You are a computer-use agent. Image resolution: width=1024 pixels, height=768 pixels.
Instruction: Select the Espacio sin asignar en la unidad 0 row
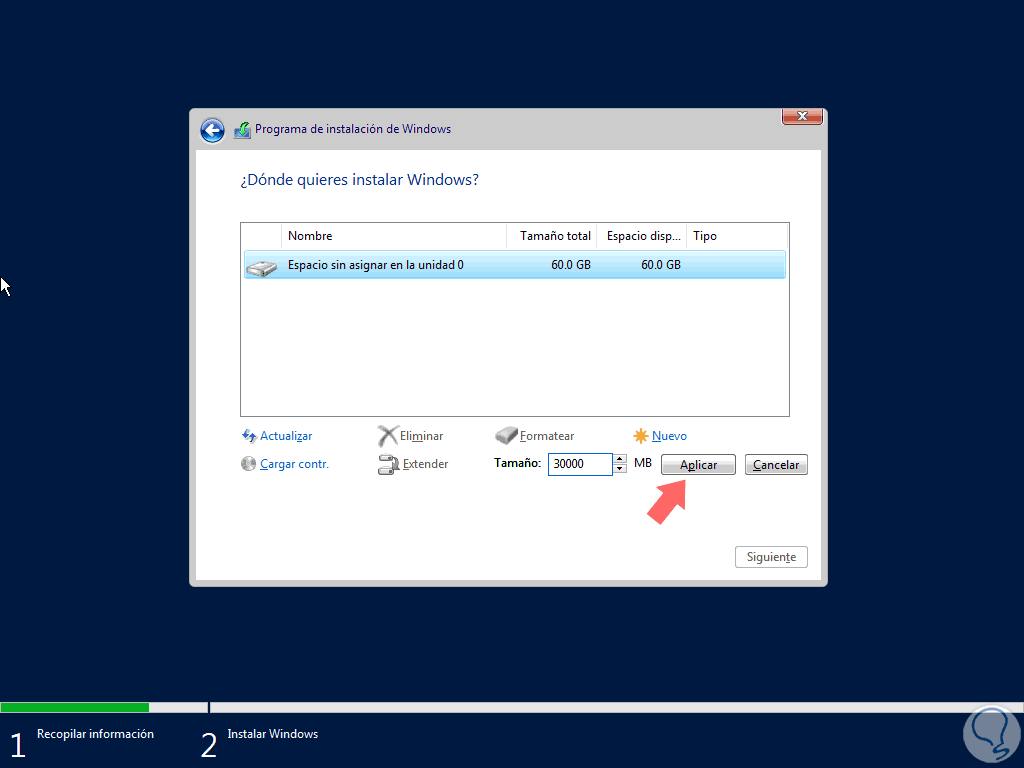tap(515, 265)
